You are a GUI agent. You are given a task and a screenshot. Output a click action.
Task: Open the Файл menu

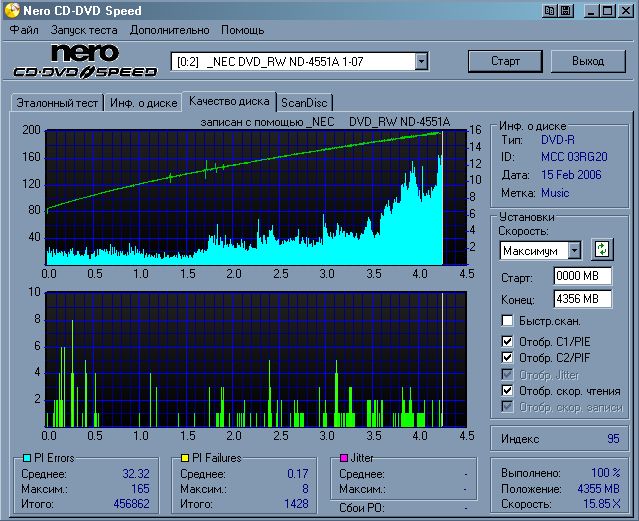point(23,30)
